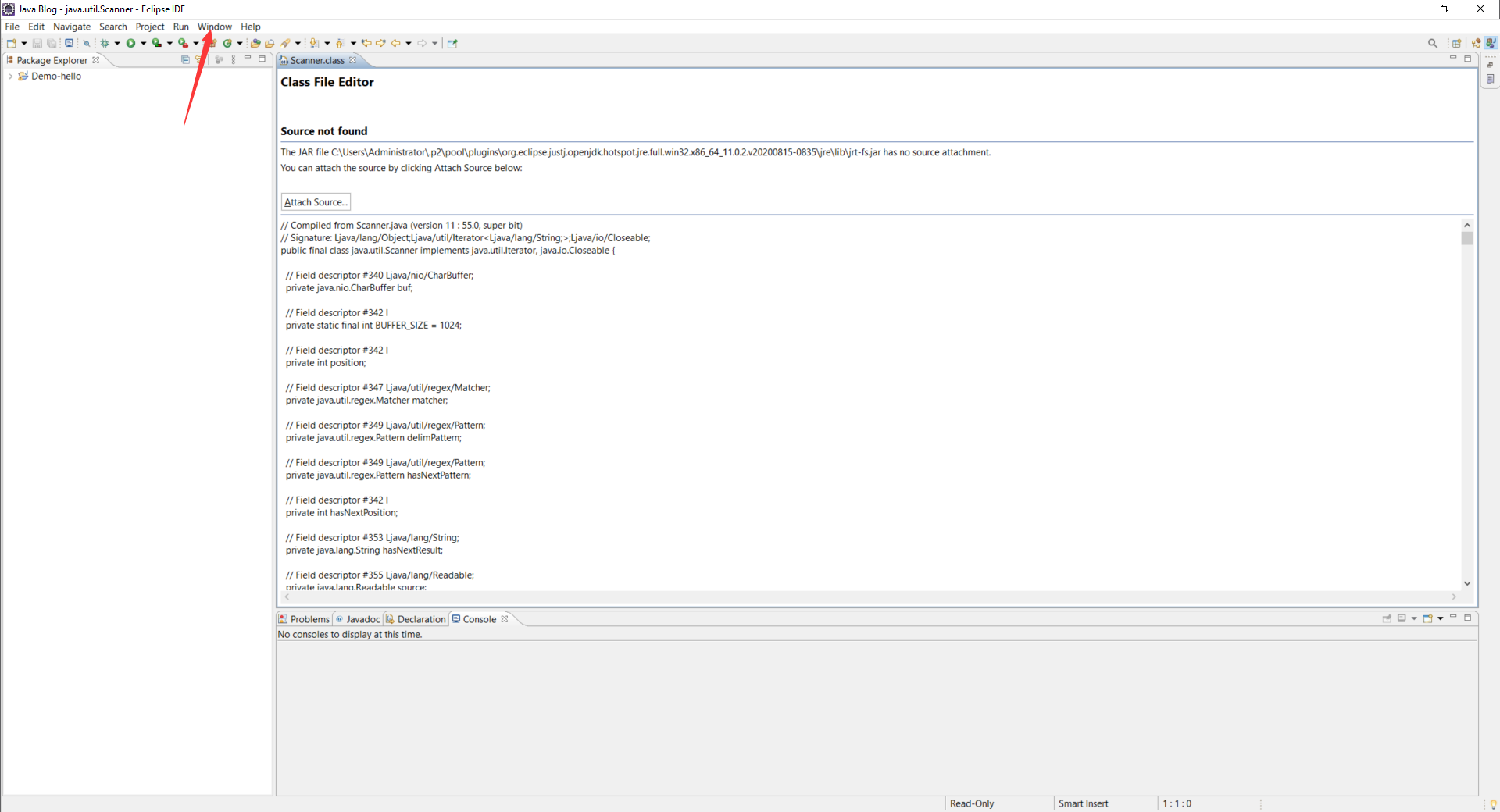Click the Coverage launch icon
Viewport: 1500px width, 812px height.
click(157, 43)
